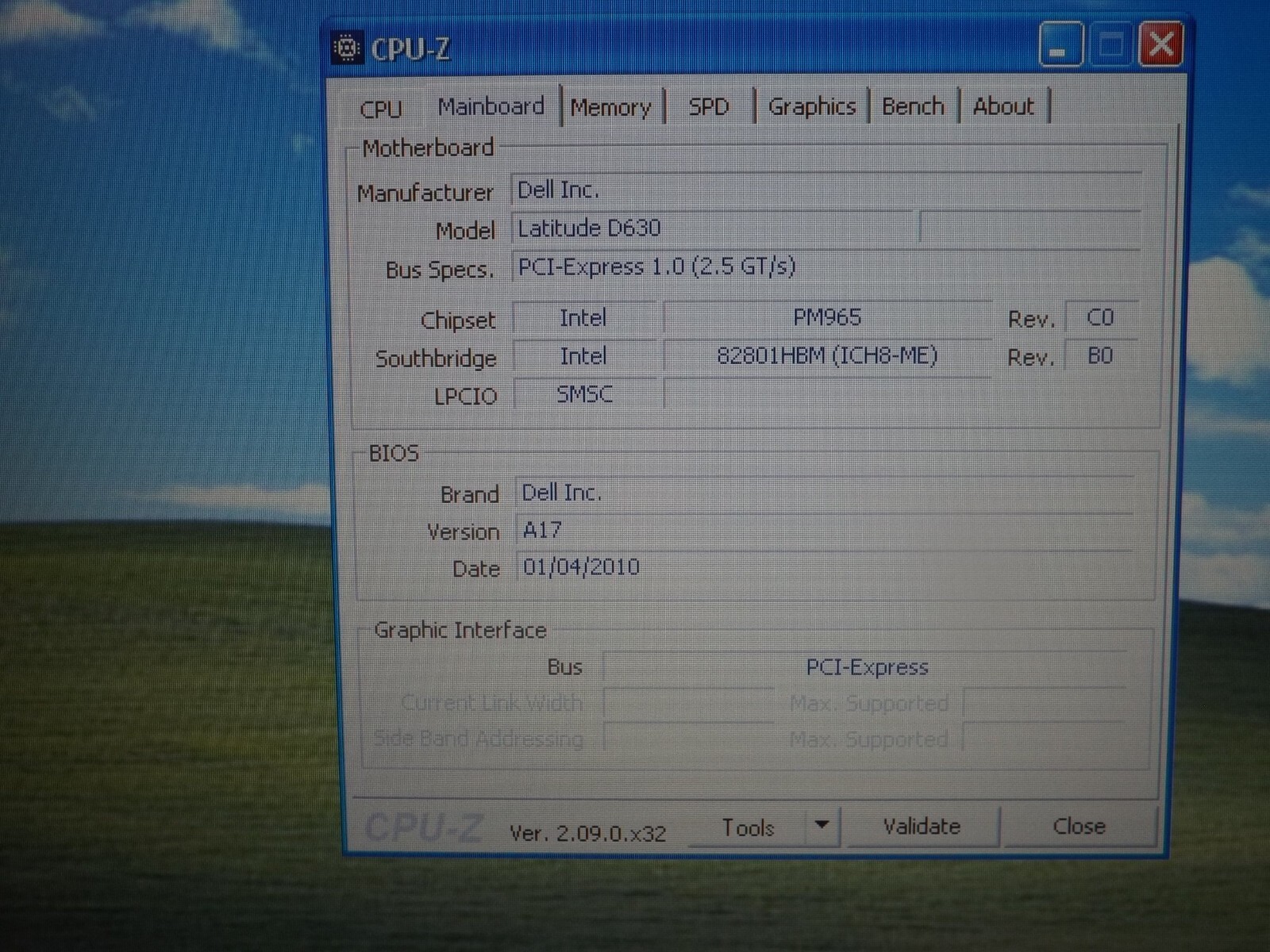
Task: Click the chipset revision C0 value
Action: 1101,317
